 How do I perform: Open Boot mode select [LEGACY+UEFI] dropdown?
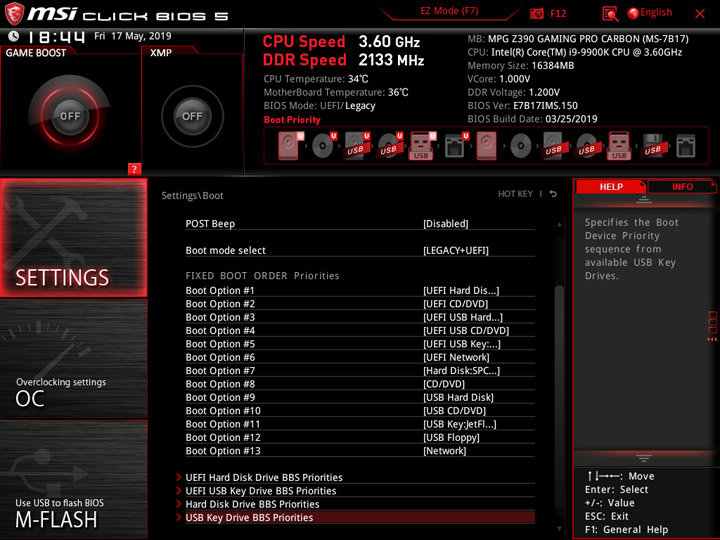click(456, 250)
